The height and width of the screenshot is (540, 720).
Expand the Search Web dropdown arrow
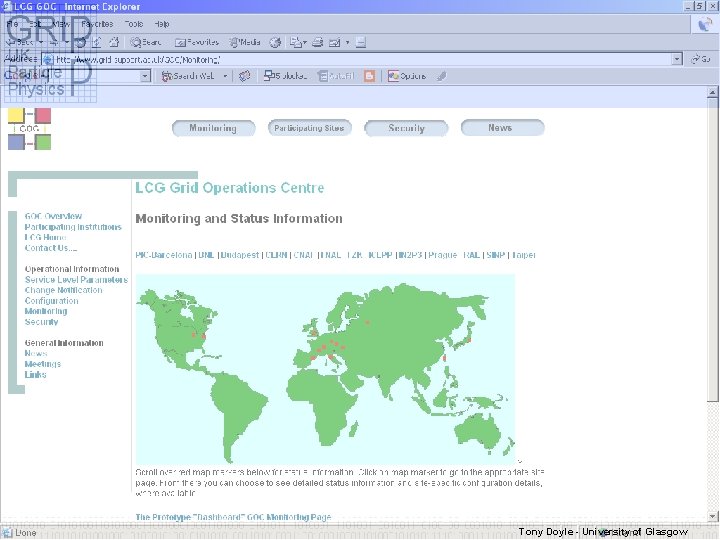pos(225,76)
